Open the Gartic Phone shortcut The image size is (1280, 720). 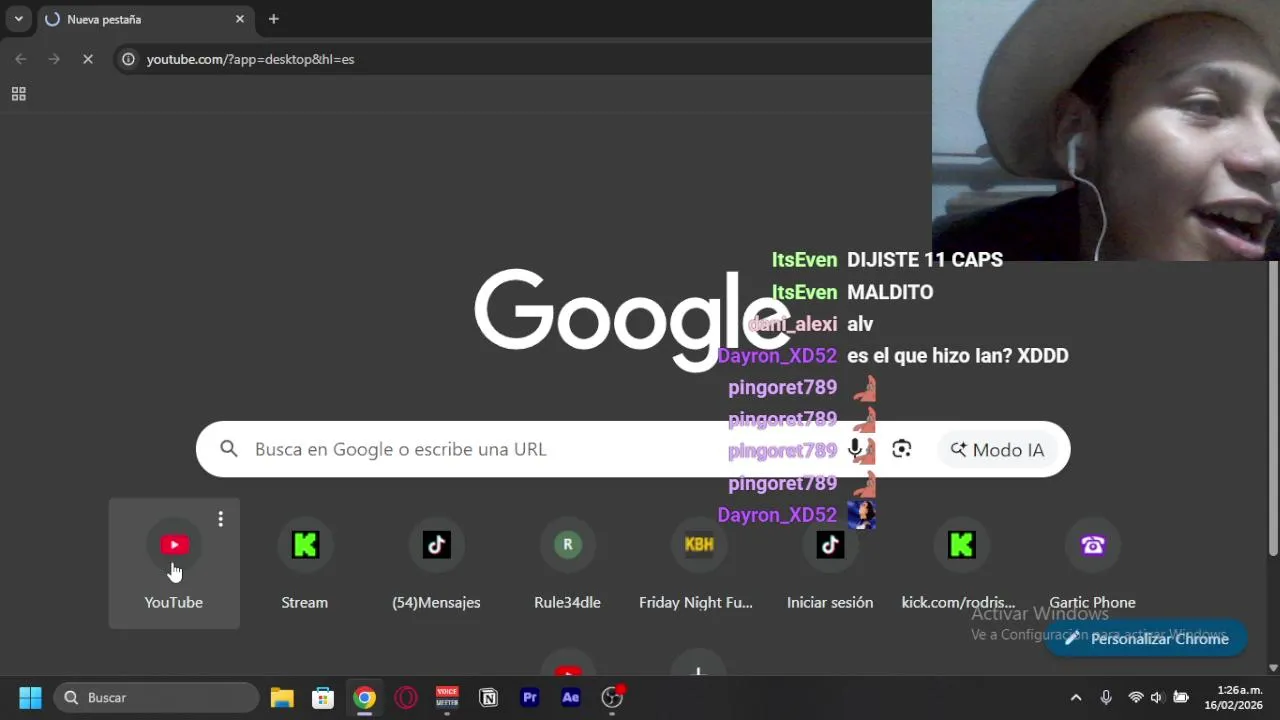1092,564
